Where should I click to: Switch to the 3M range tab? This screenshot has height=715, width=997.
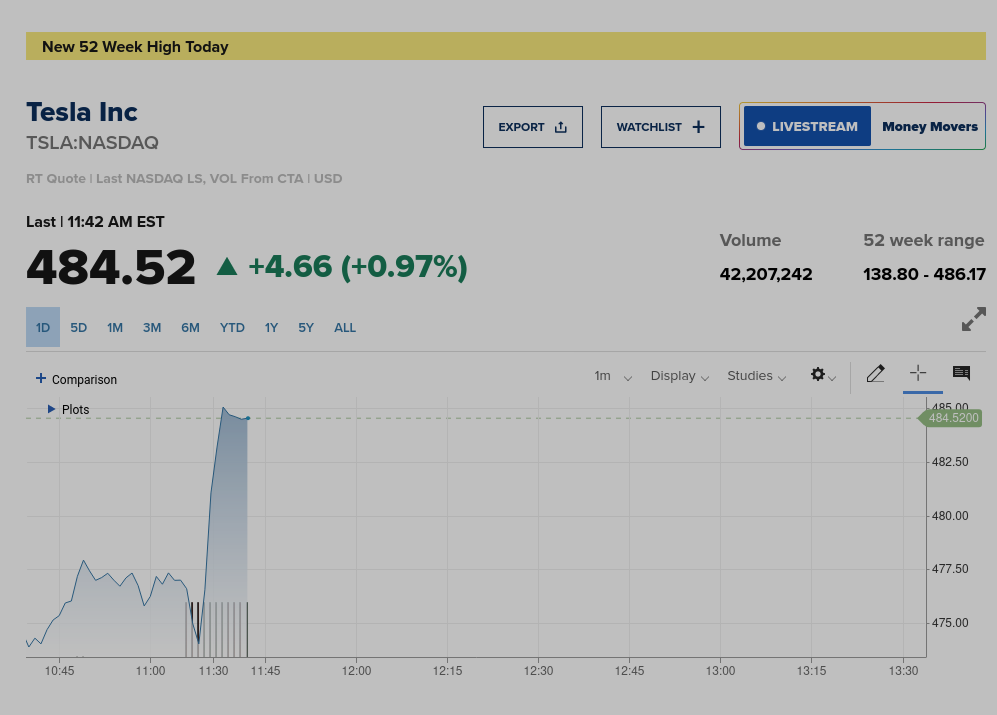coord(152,328)
